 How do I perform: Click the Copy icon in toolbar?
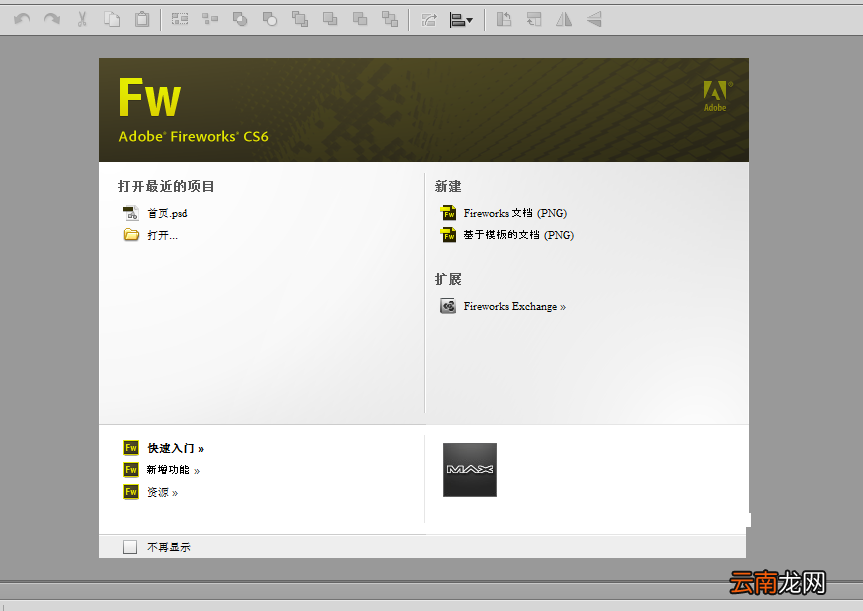[112, 20]
